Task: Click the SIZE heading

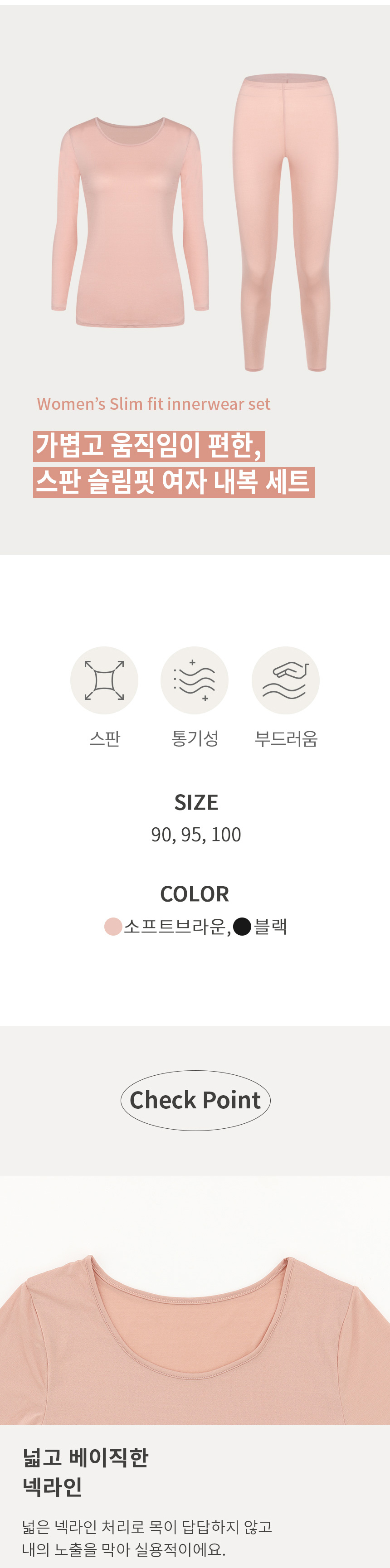Action: [195, 802]
